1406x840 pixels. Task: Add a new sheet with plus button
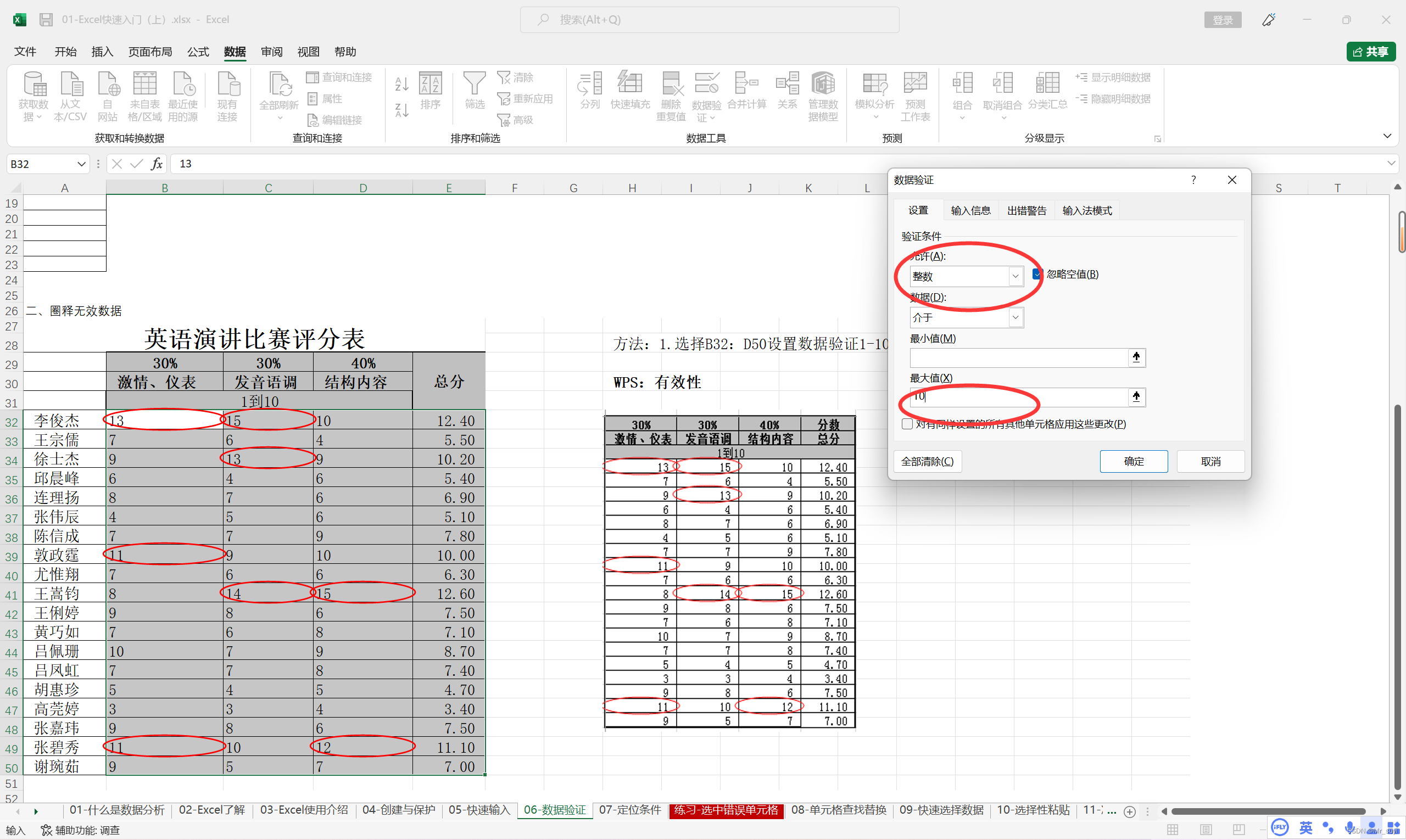point(1130,811)
